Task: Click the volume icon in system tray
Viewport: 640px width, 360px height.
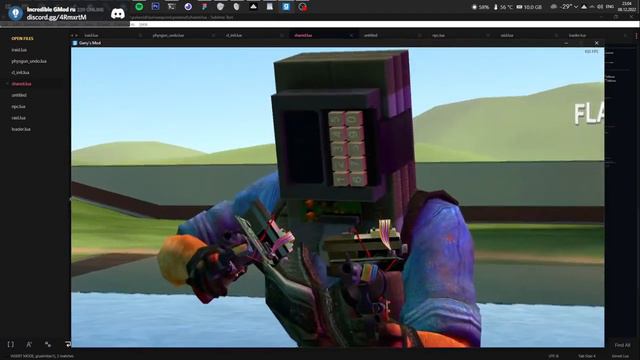Action: click(x=600, y=7)
